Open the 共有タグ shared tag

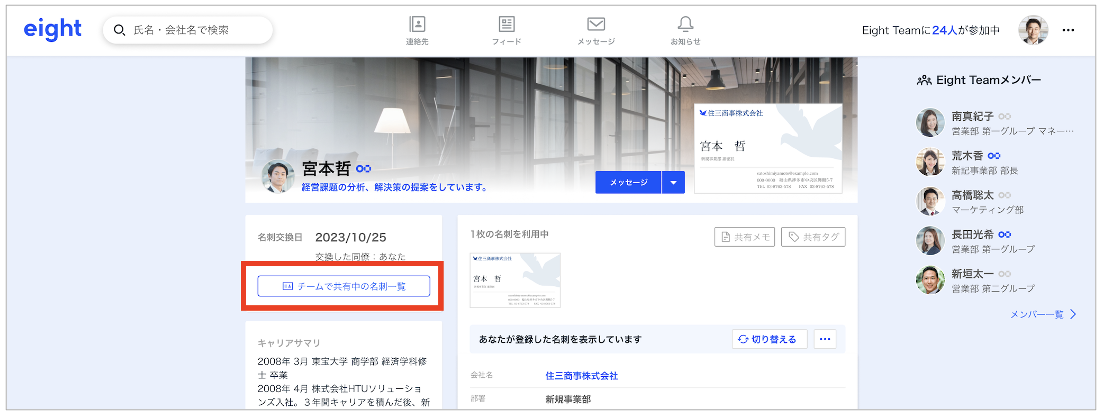coord(813,237)
